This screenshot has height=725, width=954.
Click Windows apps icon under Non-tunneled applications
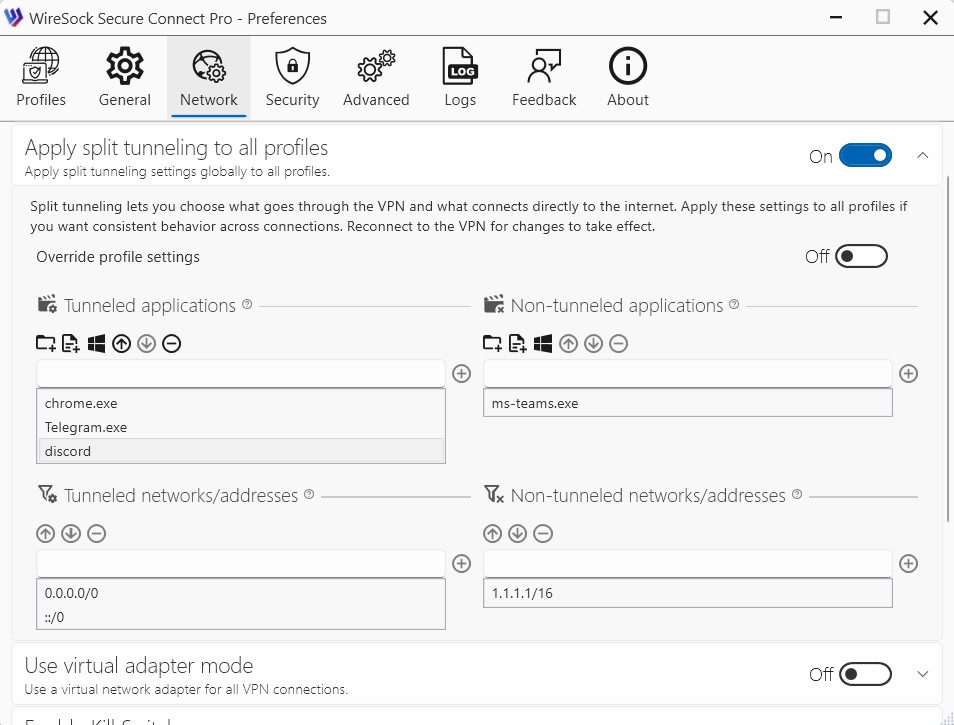pos(543,344)
